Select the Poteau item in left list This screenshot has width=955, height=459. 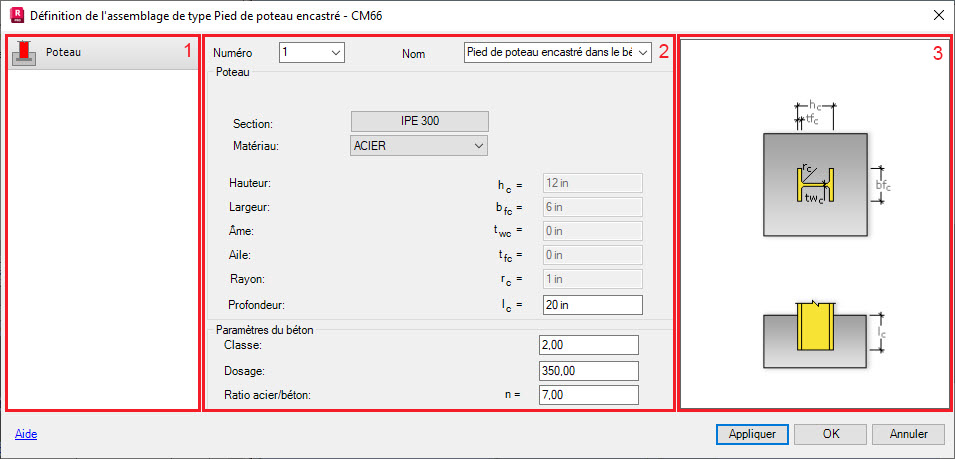pos(102,53)
